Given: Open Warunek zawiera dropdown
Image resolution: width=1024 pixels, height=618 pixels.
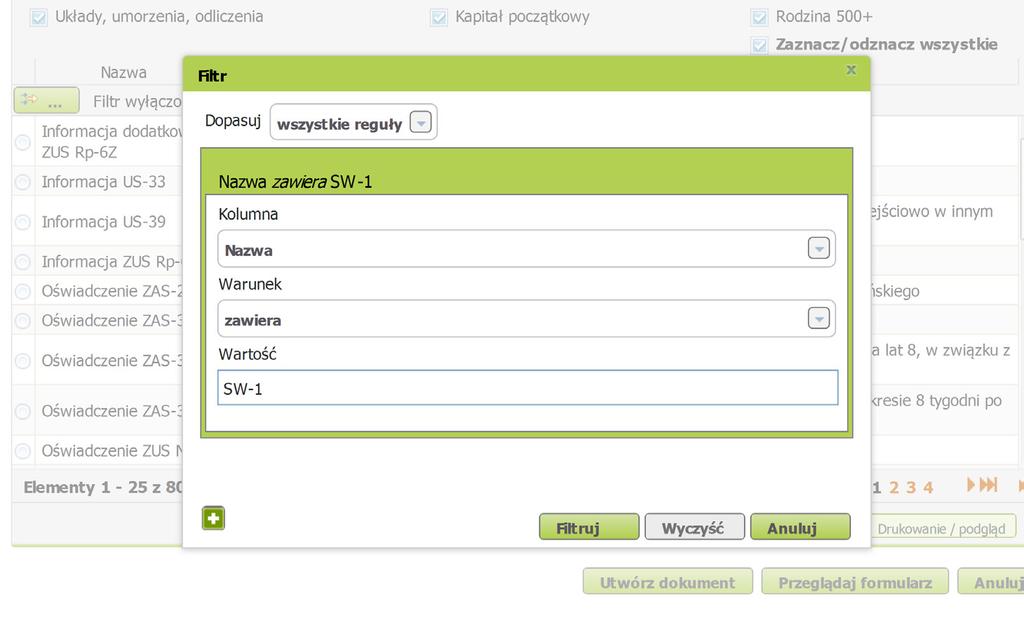Looking at the screenshot, I should pyautogui.click(x=819, y=319).
